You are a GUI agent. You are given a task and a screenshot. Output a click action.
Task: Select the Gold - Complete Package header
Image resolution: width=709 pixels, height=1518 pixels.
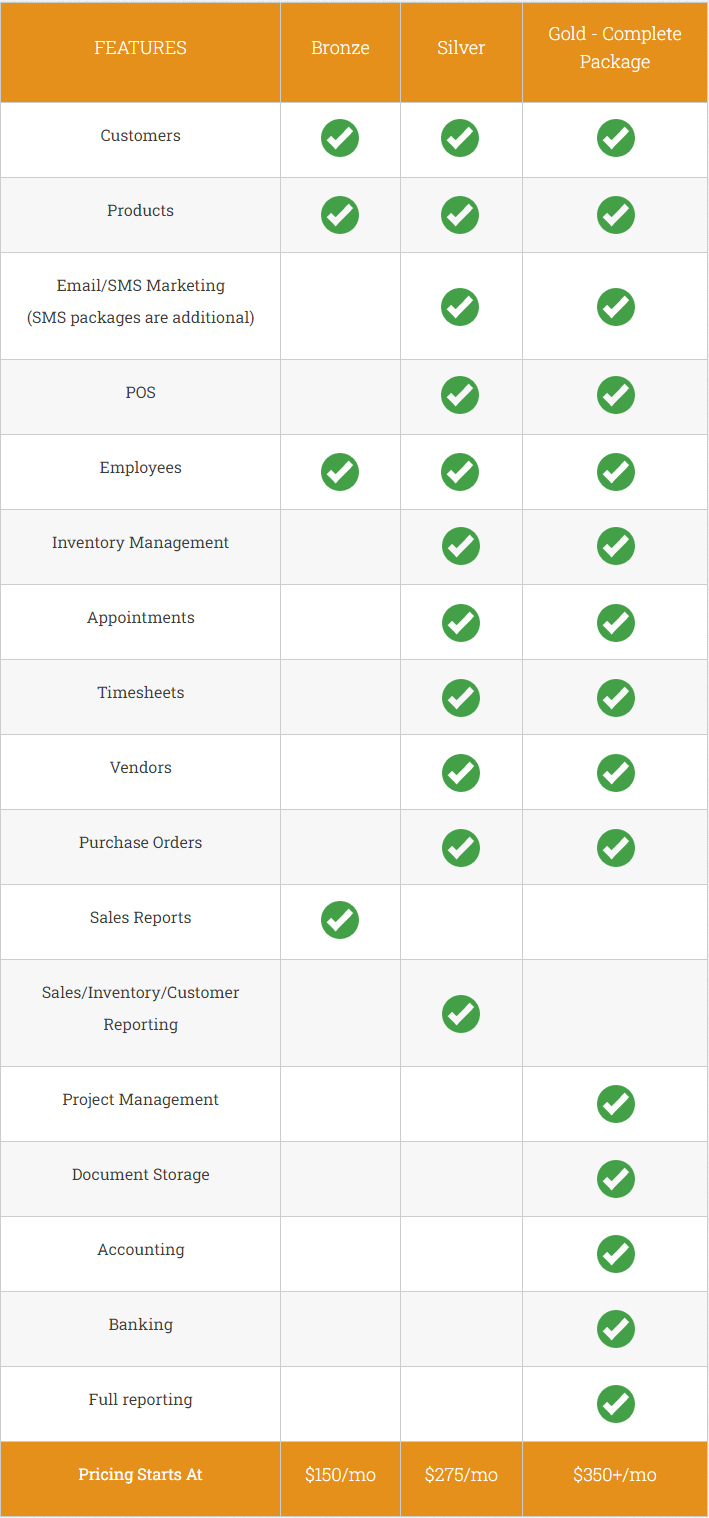(615, 48)
